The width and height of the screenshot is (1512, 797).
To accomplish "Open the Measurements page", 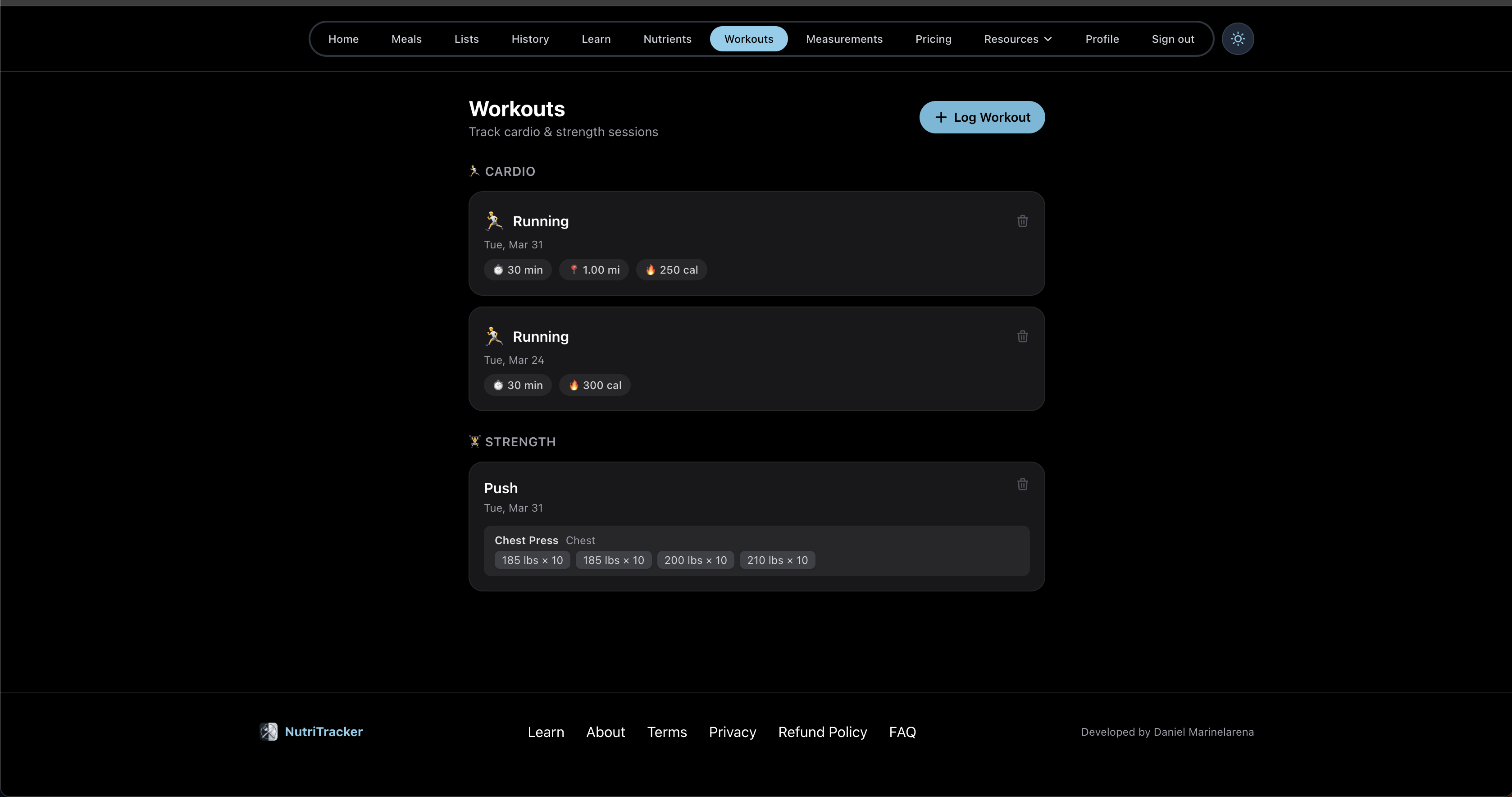I will [x=844, y=39].
